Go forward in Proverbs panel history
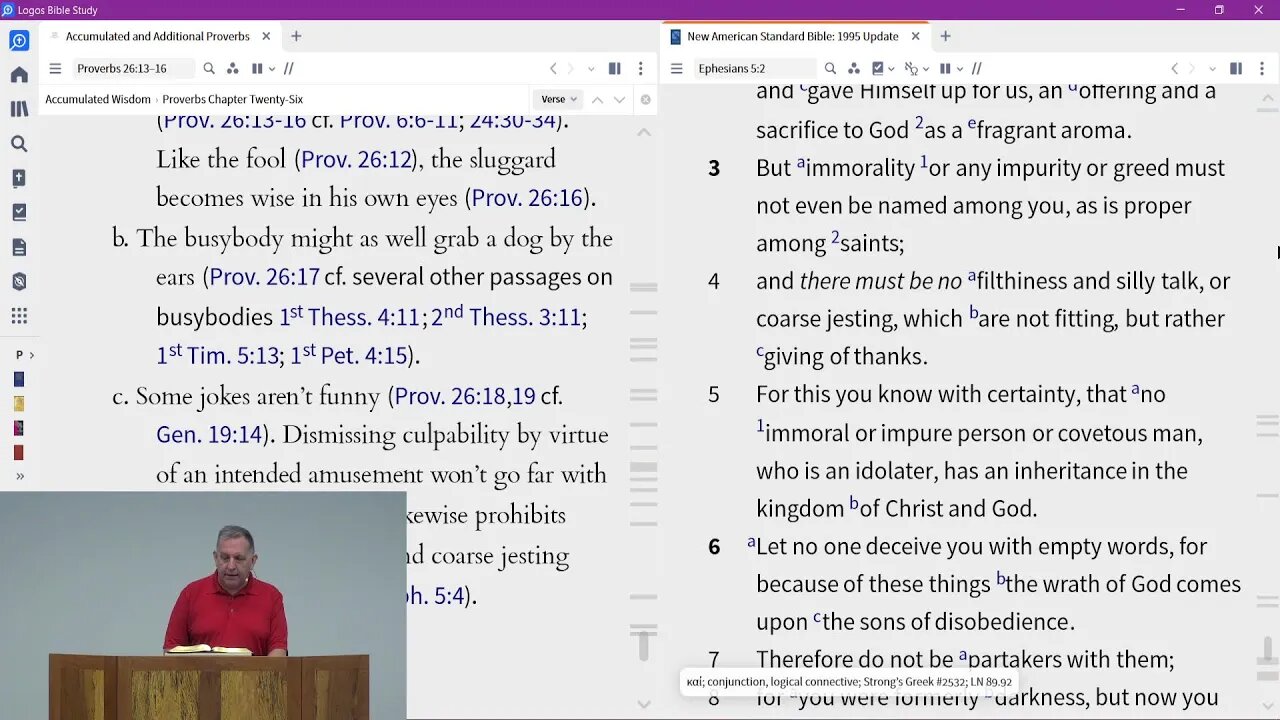The image size is (1280, 720). point(571,69)
